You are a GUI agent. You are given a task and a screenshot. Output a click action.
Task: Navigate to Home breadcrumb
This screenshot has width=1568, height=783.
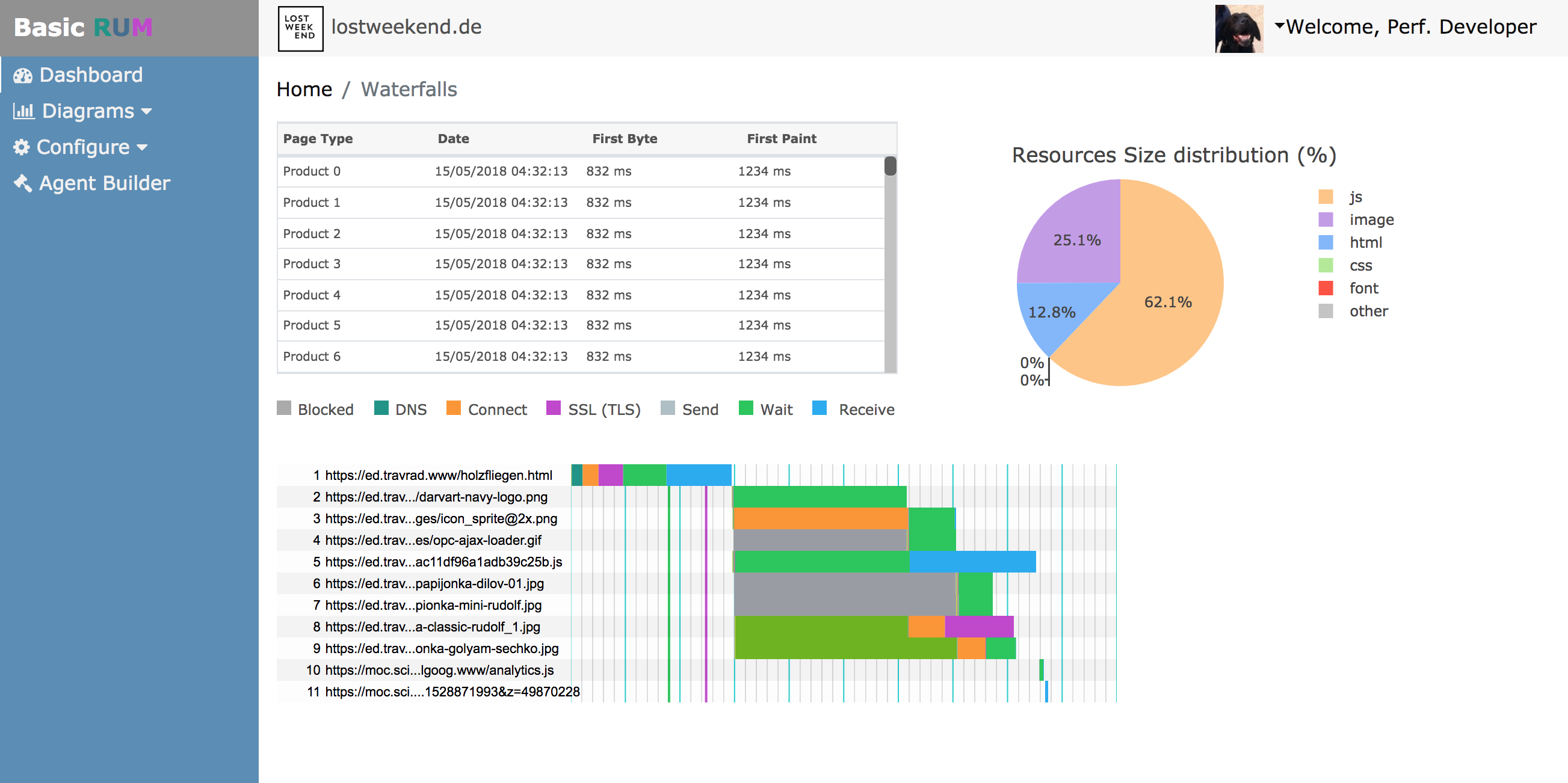[304, 89]
